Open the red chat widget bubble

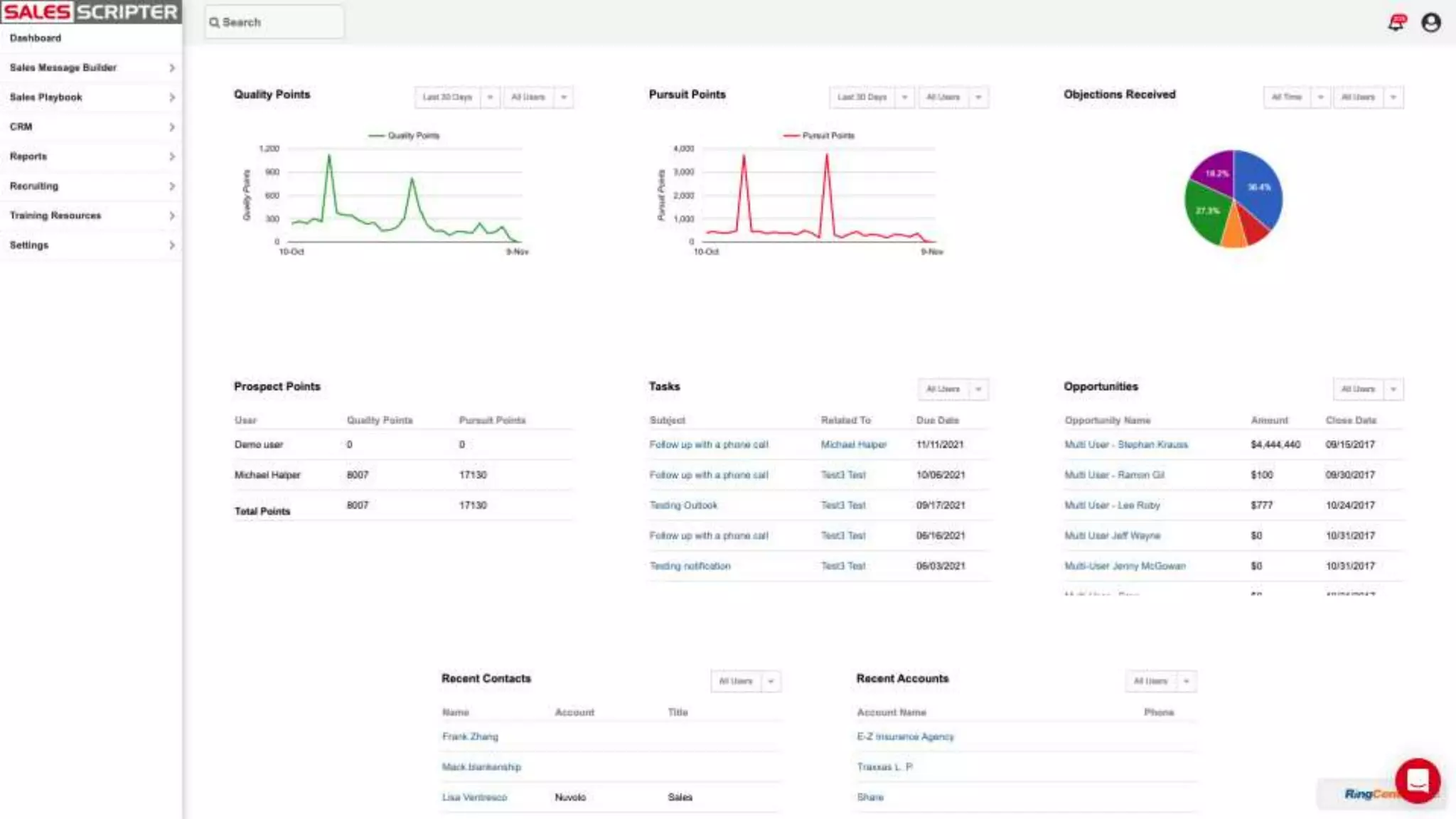(1418, 780)
